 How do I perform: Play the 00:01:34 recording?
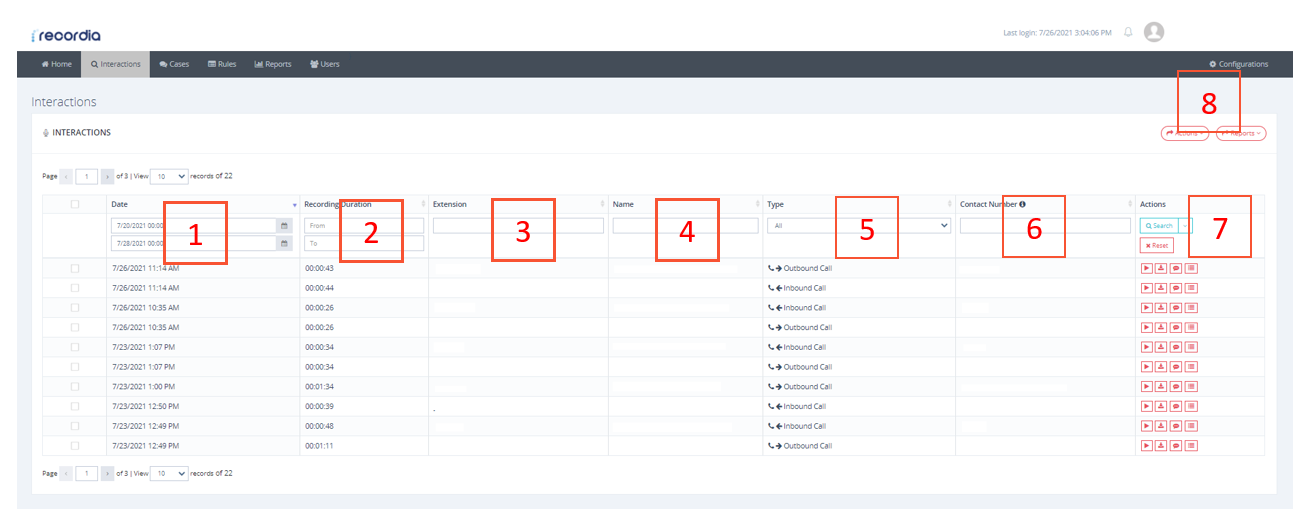(x=1146, y=386)
